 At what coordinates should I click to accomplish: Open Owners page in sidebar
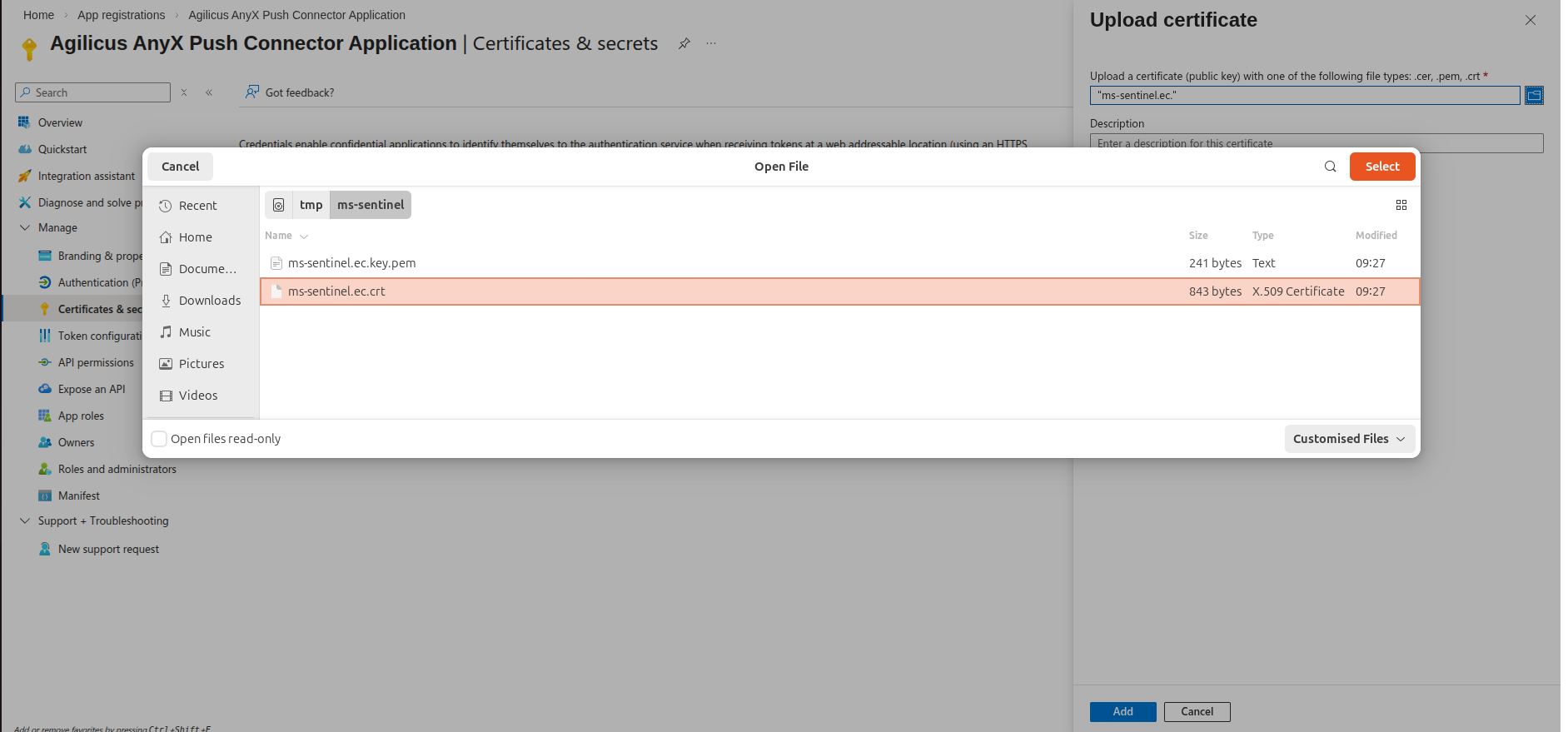(x=76, y=442)
